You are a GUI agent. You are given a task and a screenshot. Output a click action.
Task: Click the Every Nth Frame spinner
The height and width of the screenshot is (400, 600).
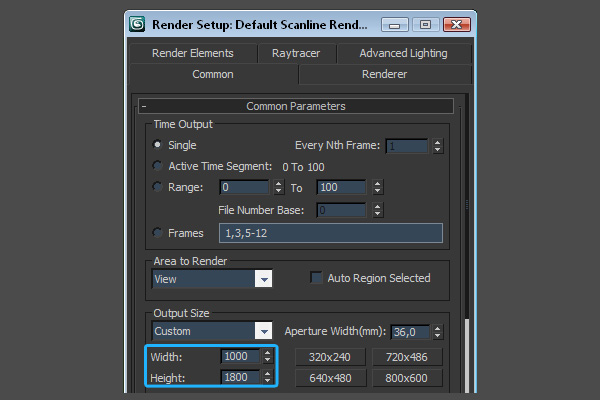(437, 145)
